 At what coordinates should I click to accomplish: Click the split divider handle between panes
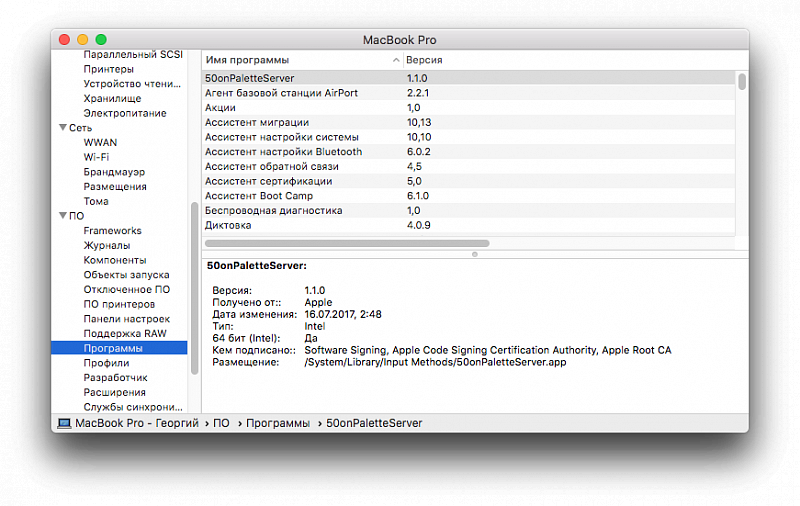474,254
